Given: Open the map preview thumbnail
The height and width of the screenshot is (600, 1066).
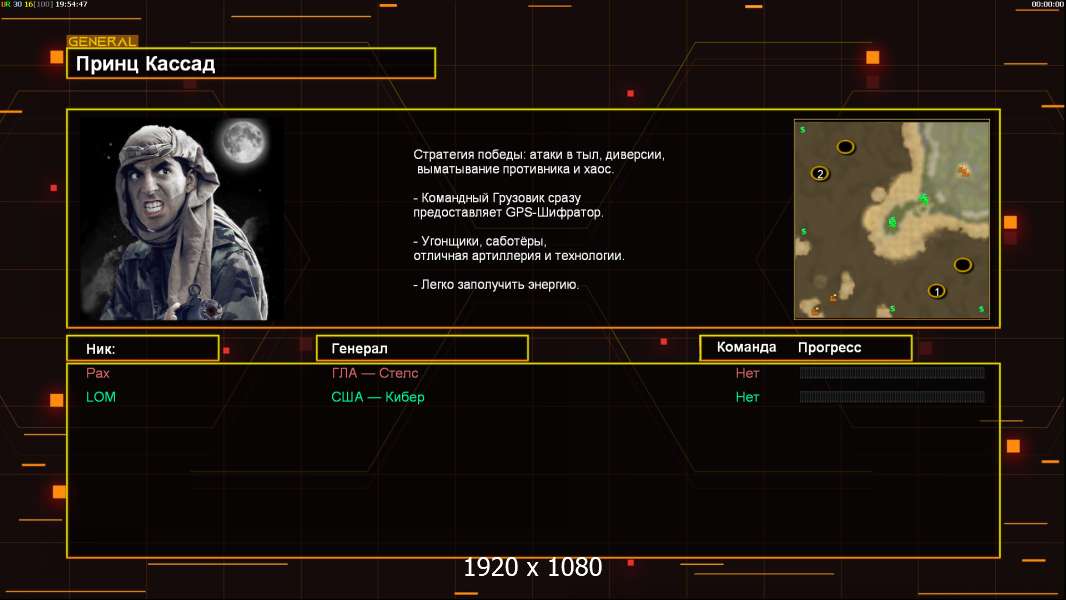Looking at the screenshot, I should click(892, 219).
